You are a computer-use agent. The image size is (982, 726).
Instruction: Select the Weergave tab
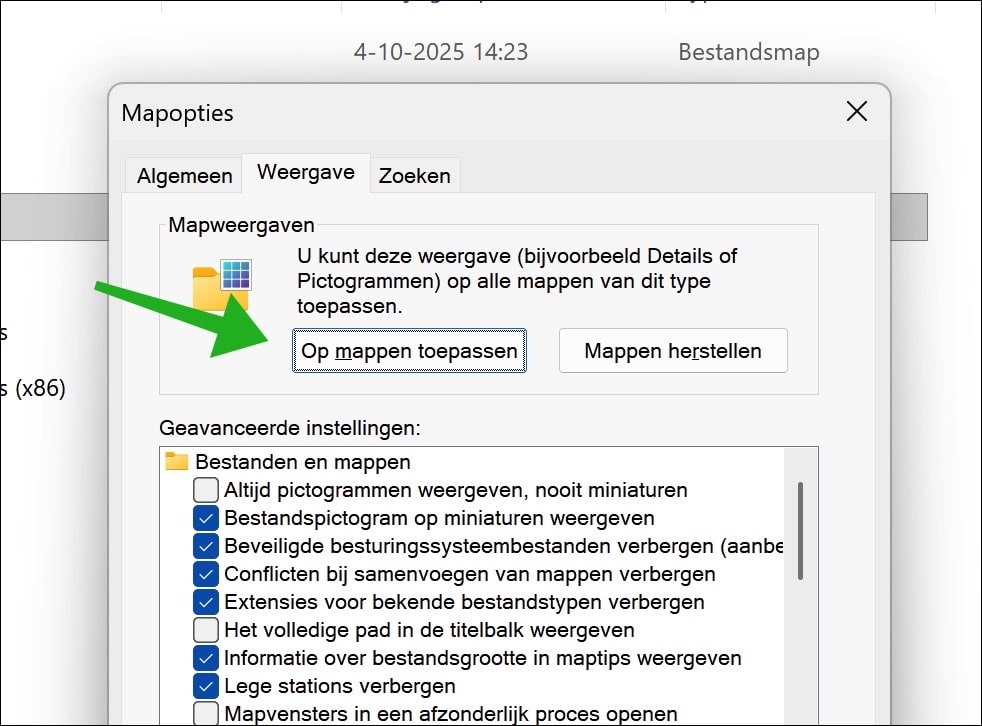pos(305,172)
